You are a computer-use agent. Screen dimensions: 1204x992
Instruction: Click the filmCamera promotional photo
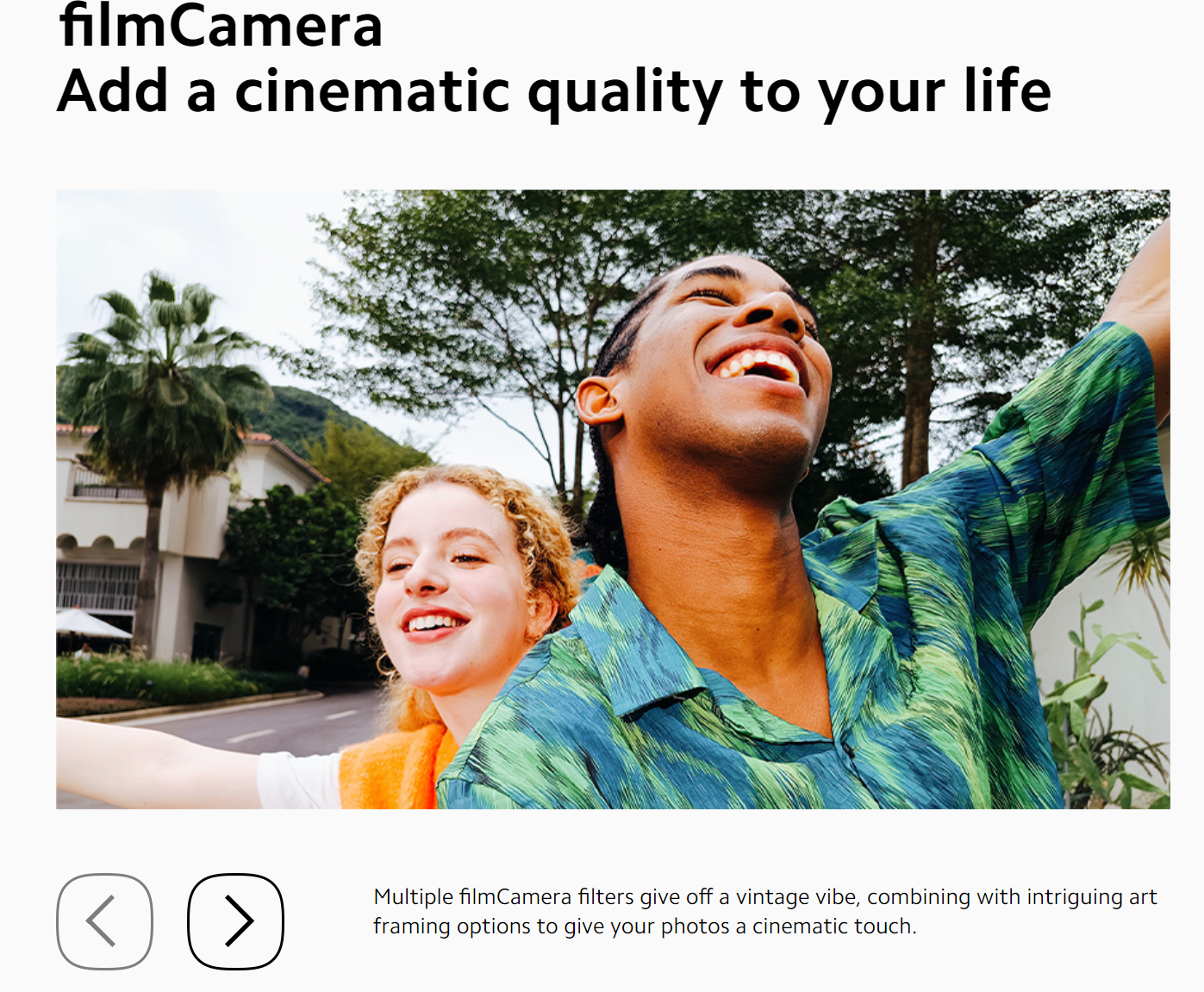613,499
